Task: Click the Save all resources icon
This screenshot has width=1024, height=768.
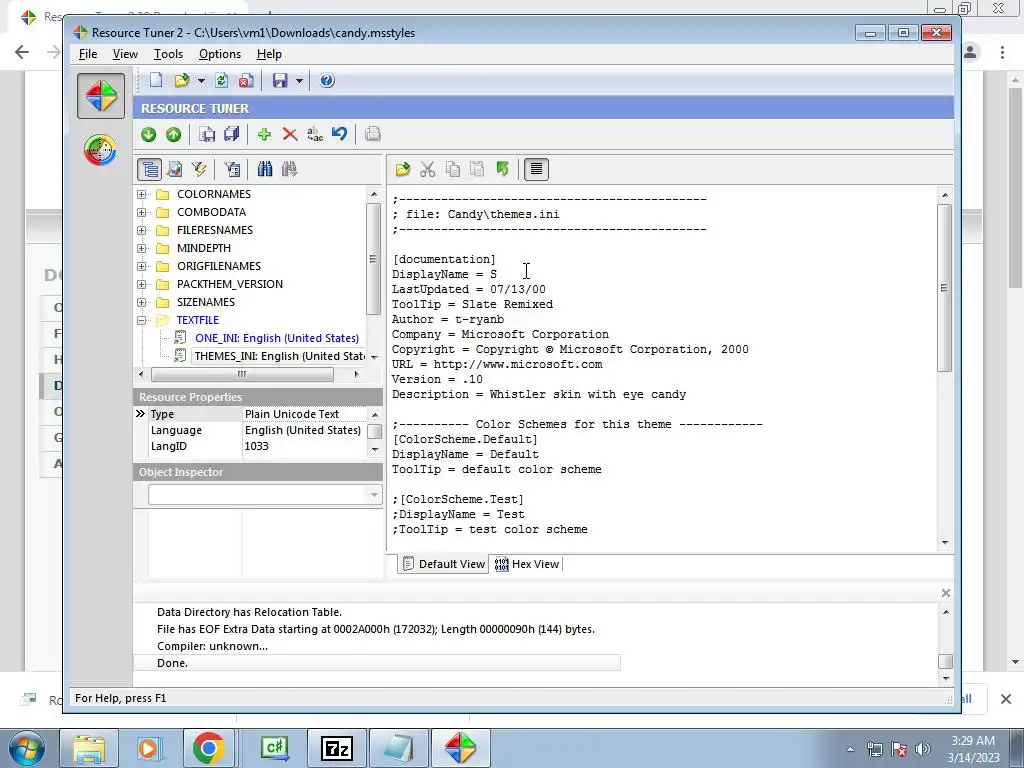Action: (232, 134)
